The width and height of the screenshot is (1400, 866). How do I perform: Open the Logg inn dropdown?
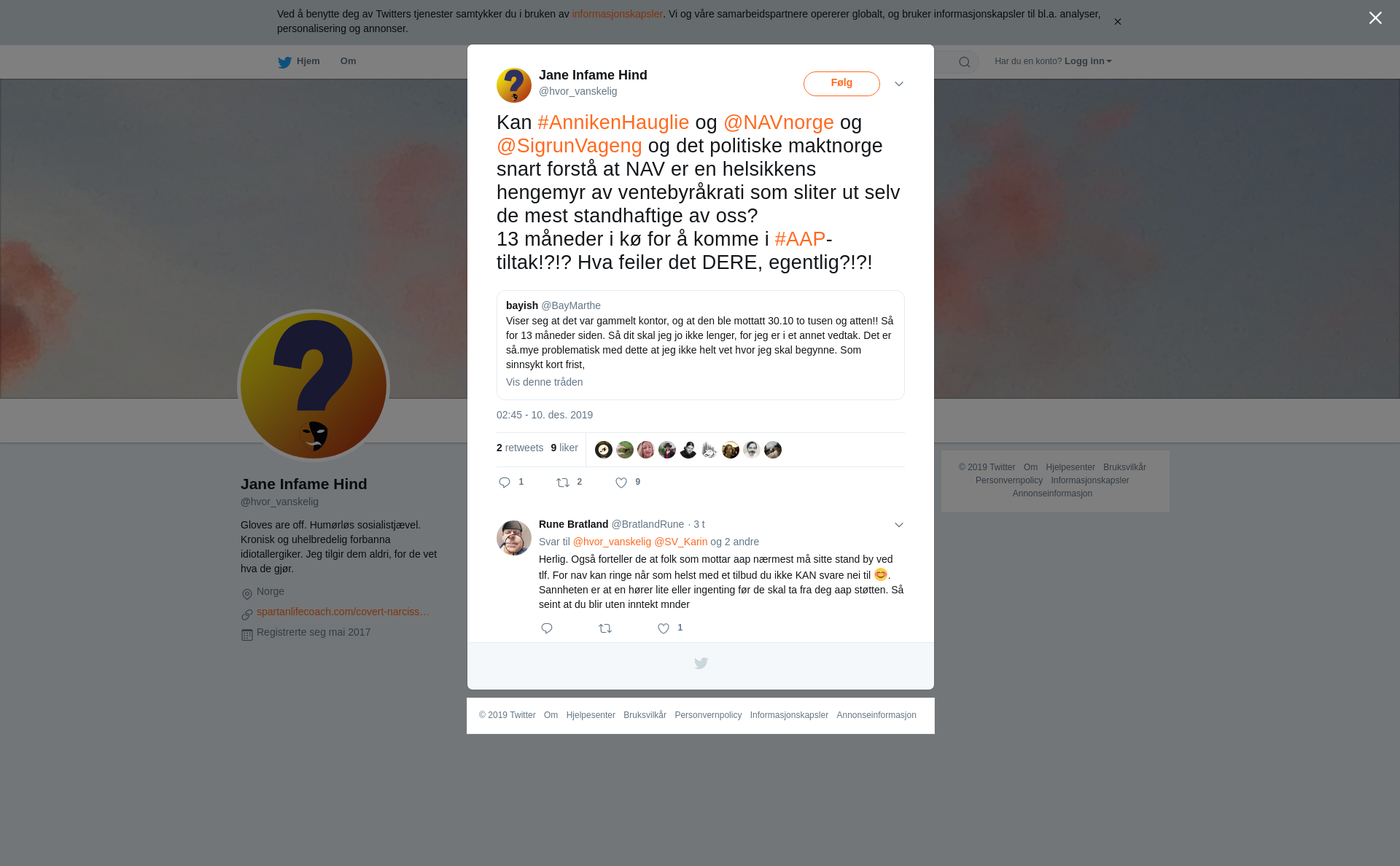[1087, 61]
